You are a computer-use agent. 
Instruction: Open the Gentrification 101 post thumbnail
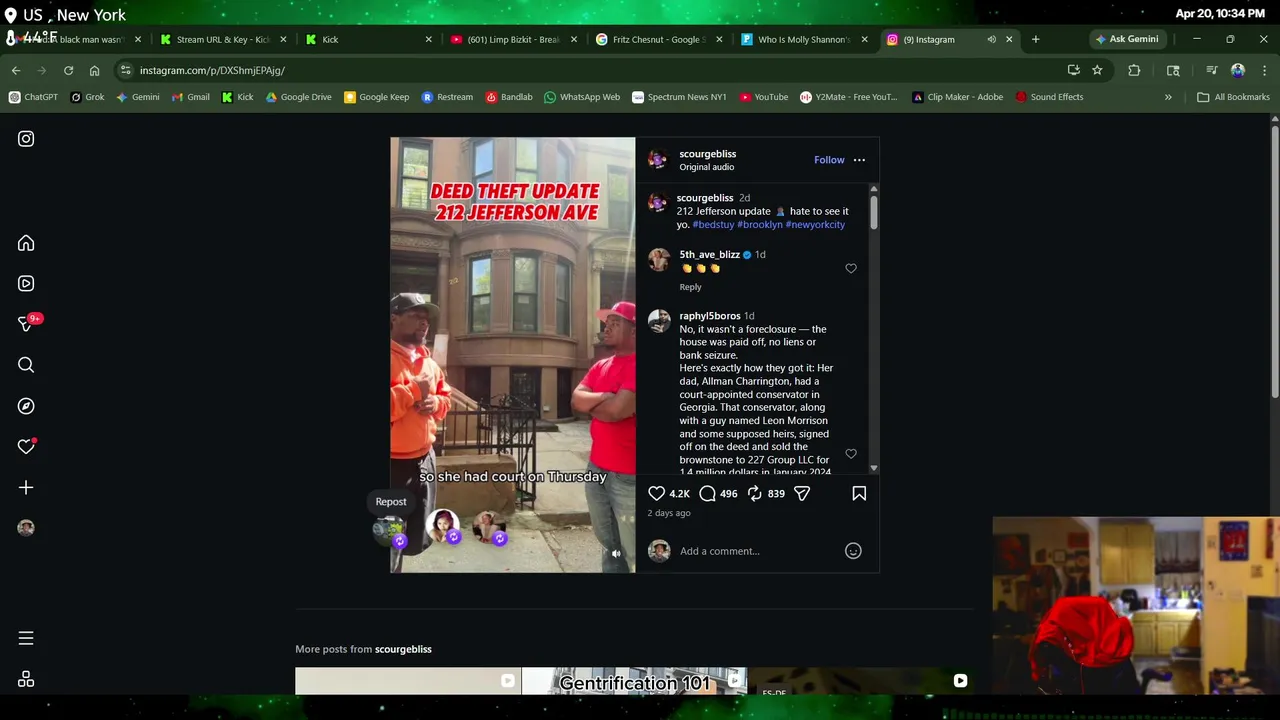click(x=634, y=681)
